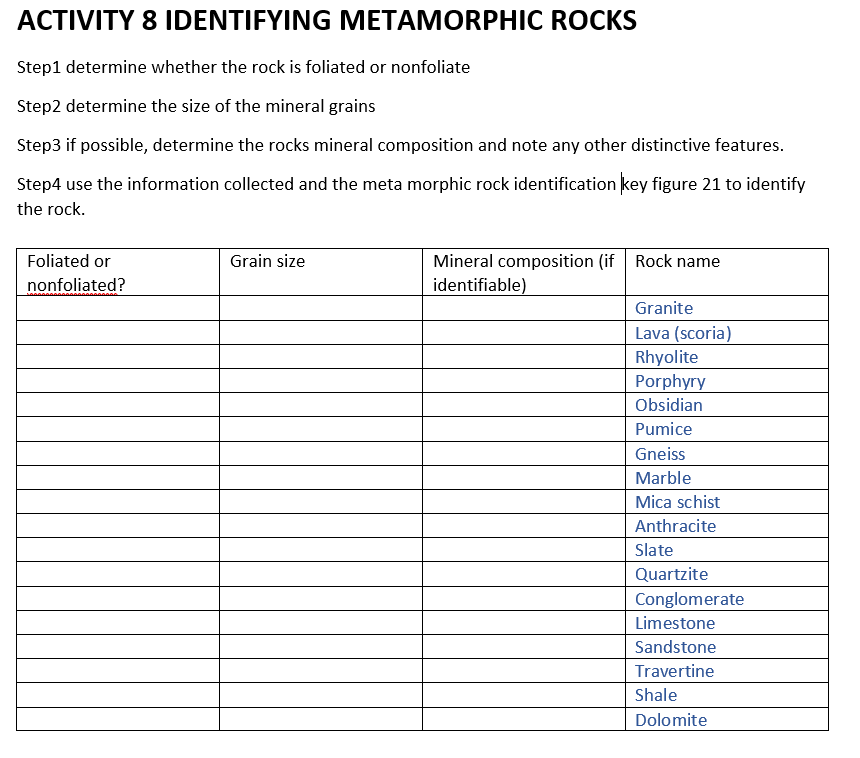Open the Quartzite hyperlink
This screenshot has height=758, width=860.
tap(667, 574)
